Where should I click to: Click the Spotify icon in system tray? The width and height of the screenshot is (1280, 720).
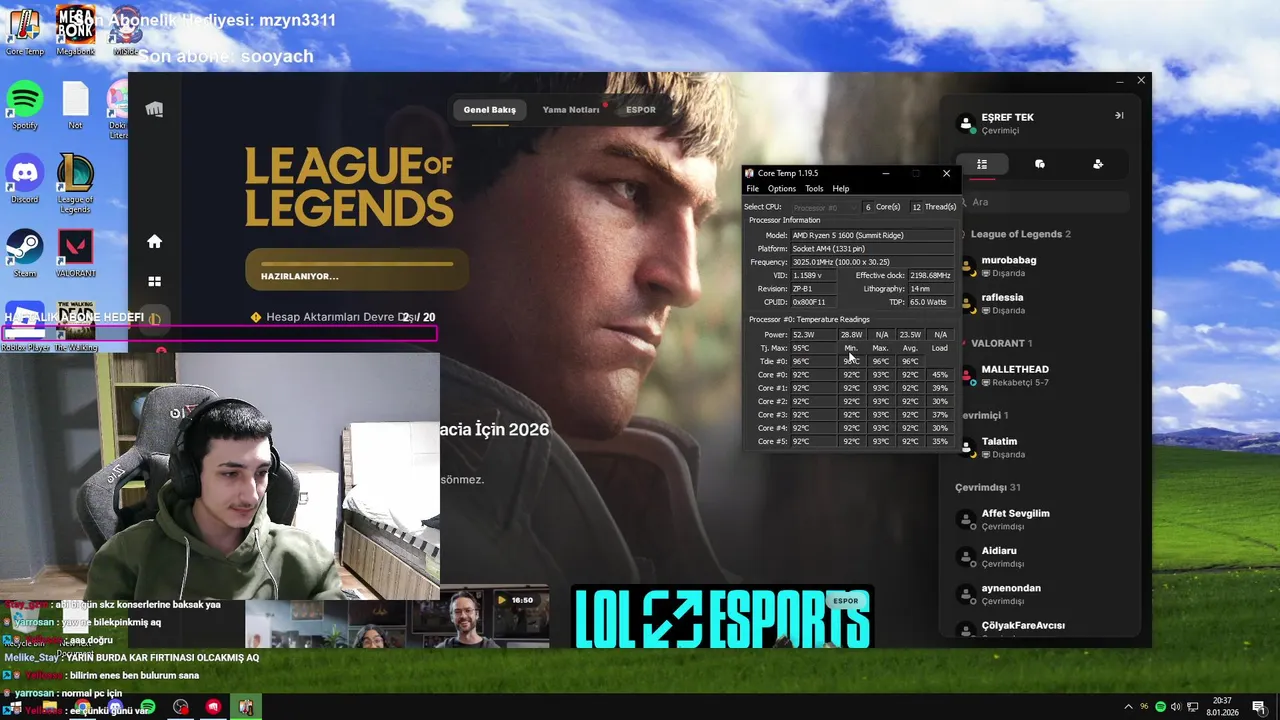pos(1160,707)
